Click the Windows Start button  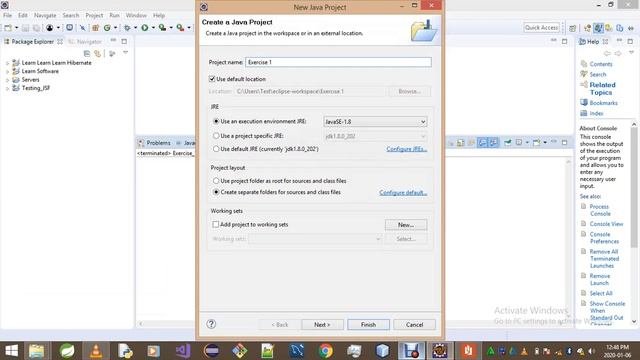11,351
